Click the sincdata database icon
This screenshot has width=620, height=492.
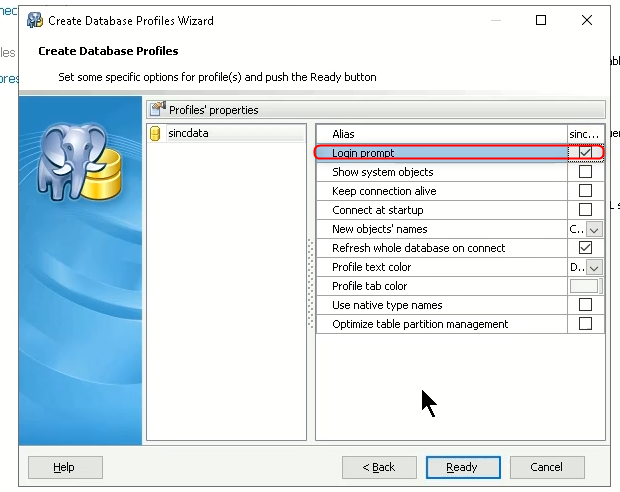155,133
